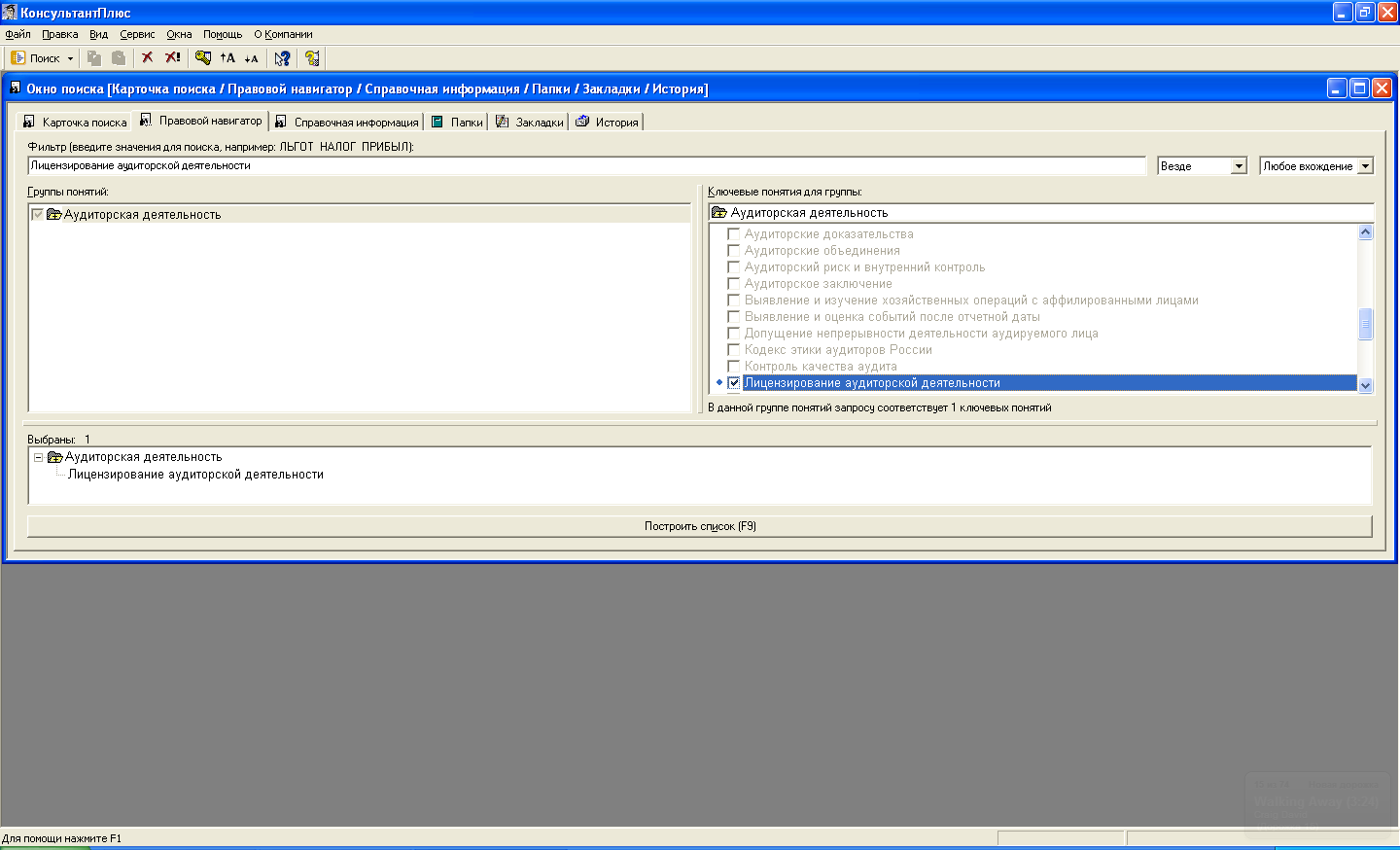Open the Вид menu
Viewport: 1400px width, 850px height.
click(x=98, y=34)
